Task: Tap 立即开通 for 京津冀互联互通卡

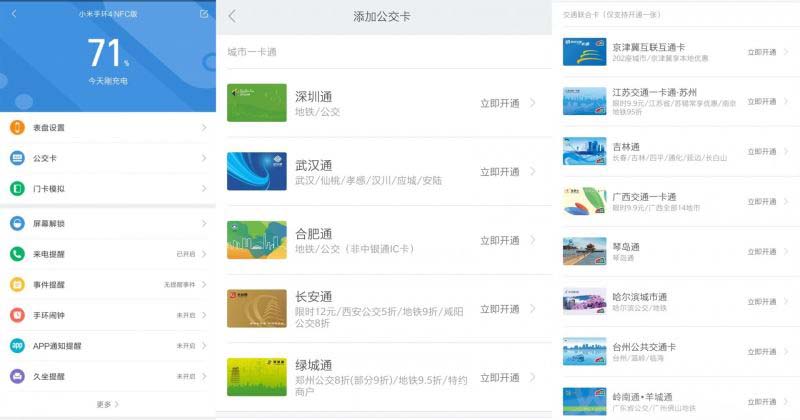Action: pos(762,52)
